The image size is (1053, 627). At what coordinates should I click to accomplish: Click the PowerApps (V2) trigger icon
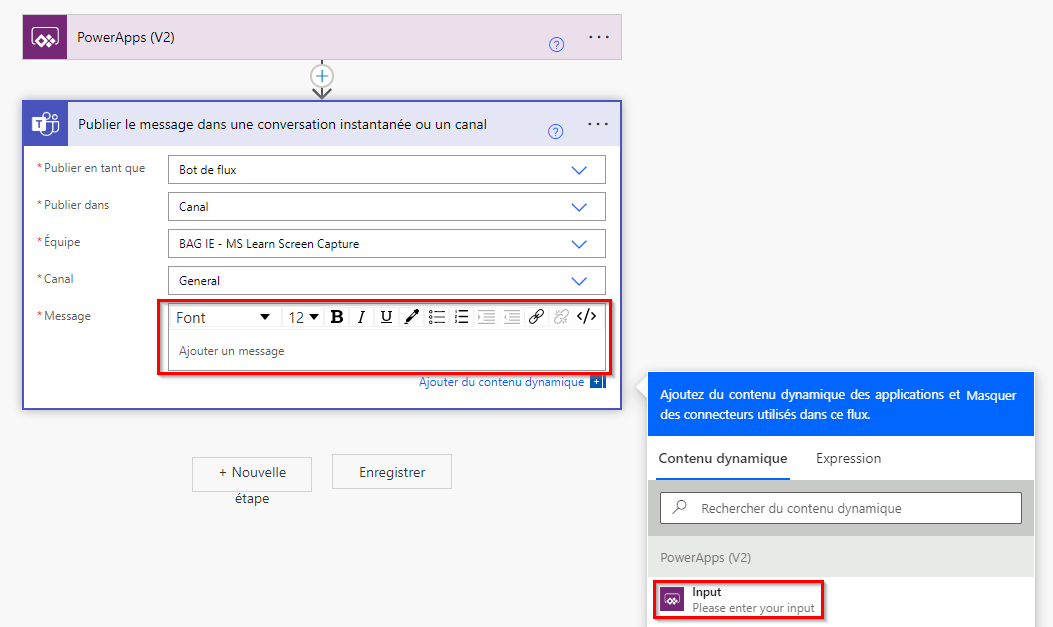coord(45,37)
